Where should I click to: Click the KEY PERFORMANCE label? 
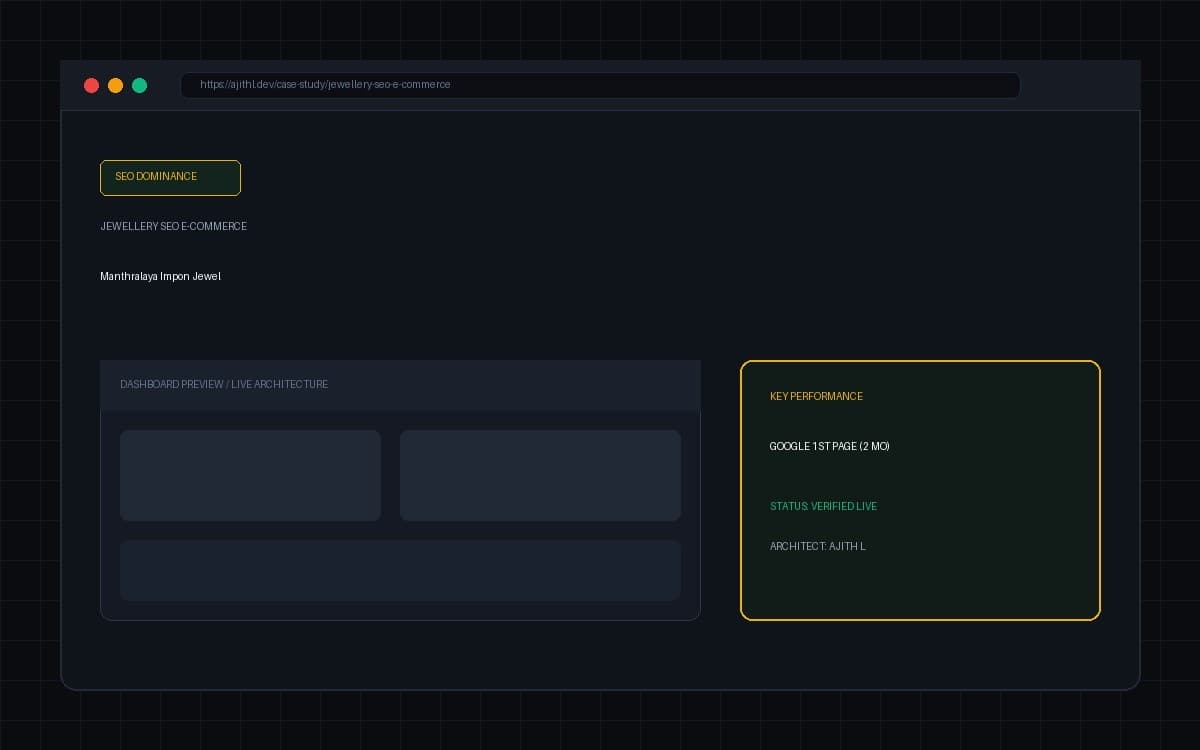pos(816,396)
